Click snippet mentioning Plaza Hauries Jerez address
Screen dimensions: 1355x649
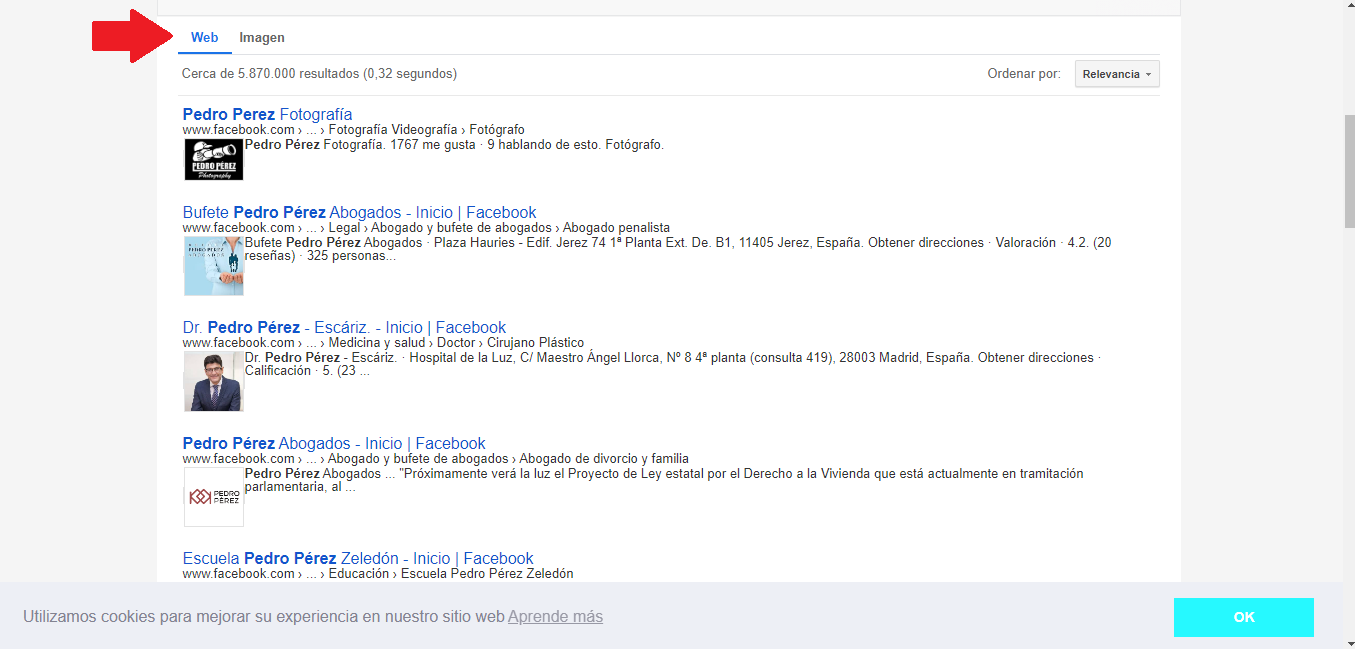click(678, 250)
